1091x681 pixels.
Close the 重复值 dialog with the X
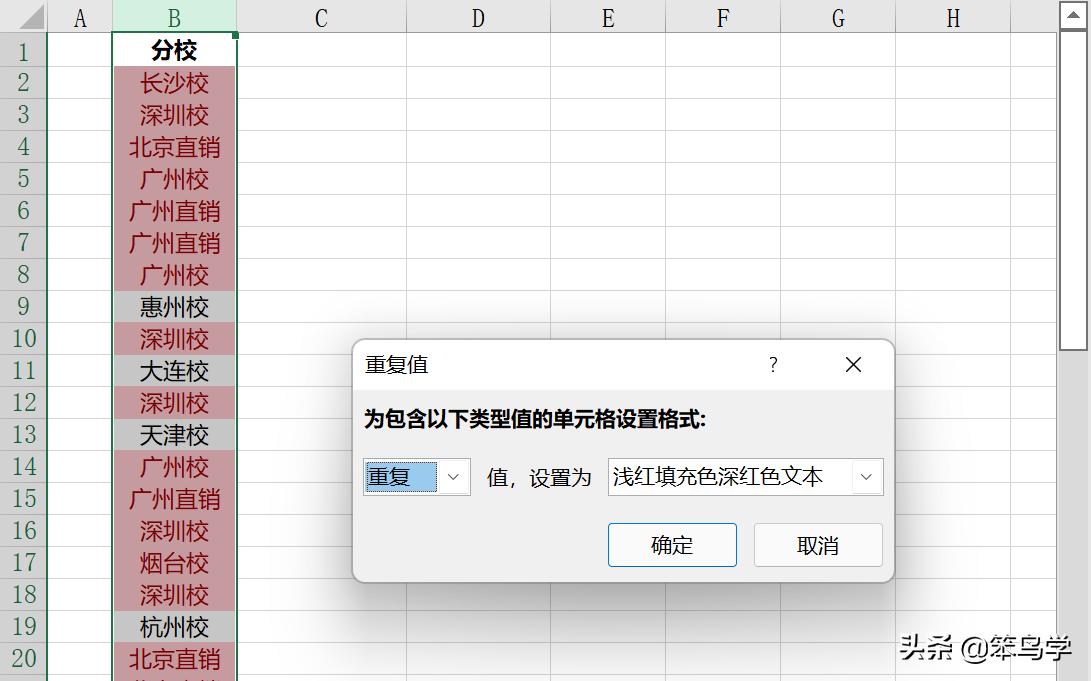[853, 365]
